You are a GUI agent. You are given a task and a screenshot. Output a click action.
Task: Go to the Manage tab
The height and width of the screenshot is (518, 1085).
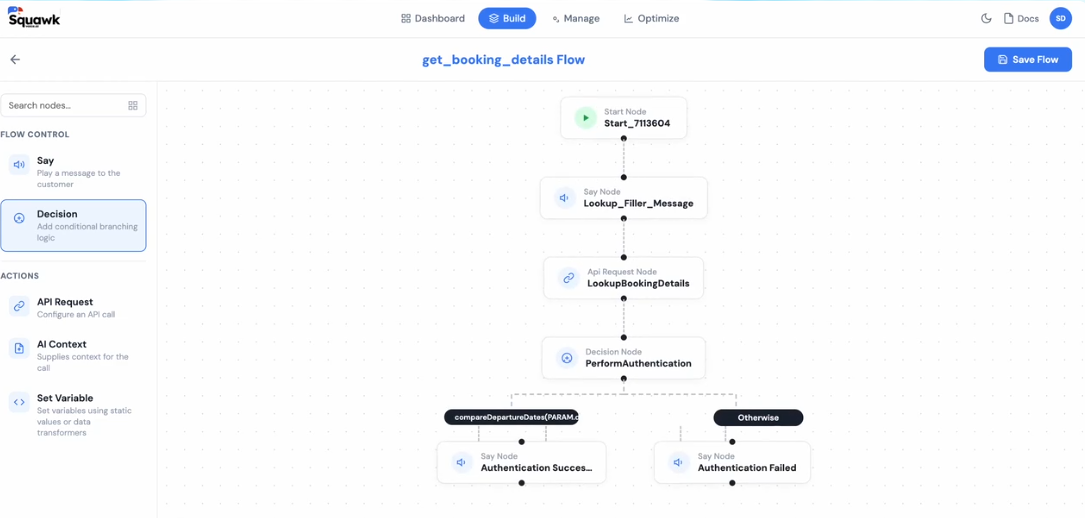[x=576, y=19]
